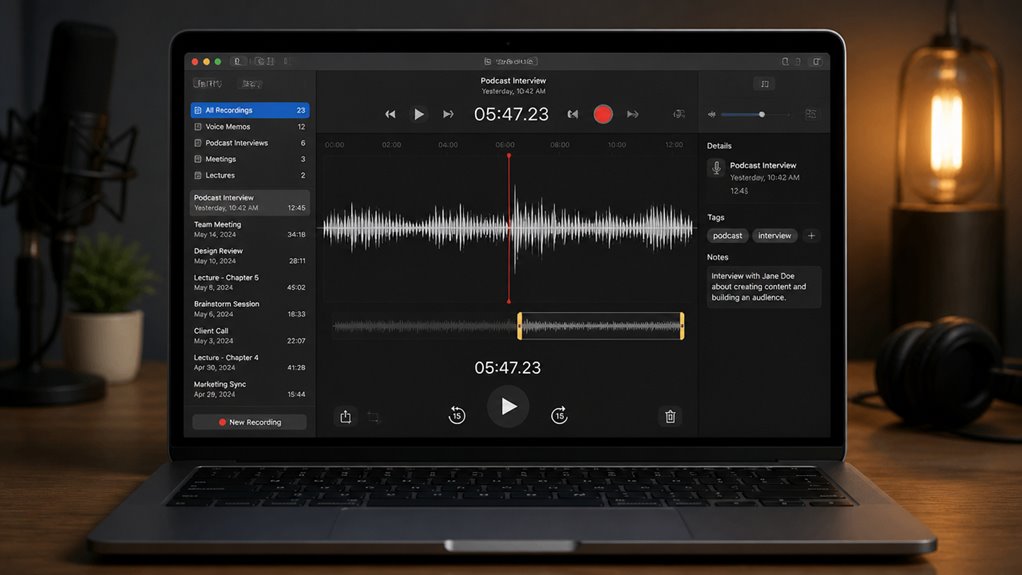
Task: Share the recording using the share icon
Action: pyautogui.click(x=345, y=416)
